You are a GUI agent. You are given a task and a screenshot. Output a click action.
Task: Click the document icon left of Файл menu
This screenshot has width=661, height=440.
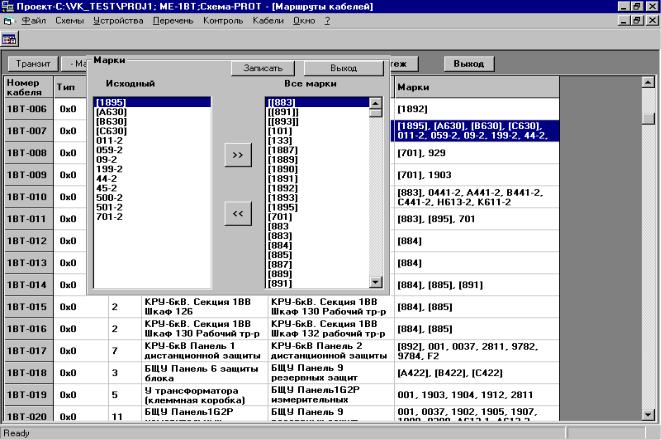(8, 20)
